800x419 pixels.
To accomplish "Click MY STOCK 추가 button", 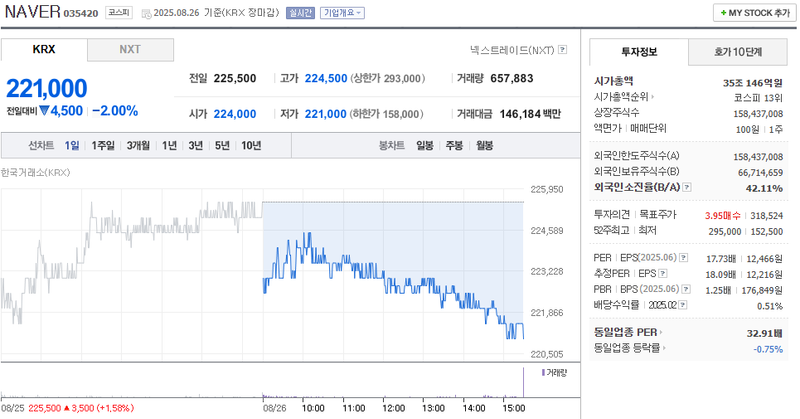I will point(755,13).
